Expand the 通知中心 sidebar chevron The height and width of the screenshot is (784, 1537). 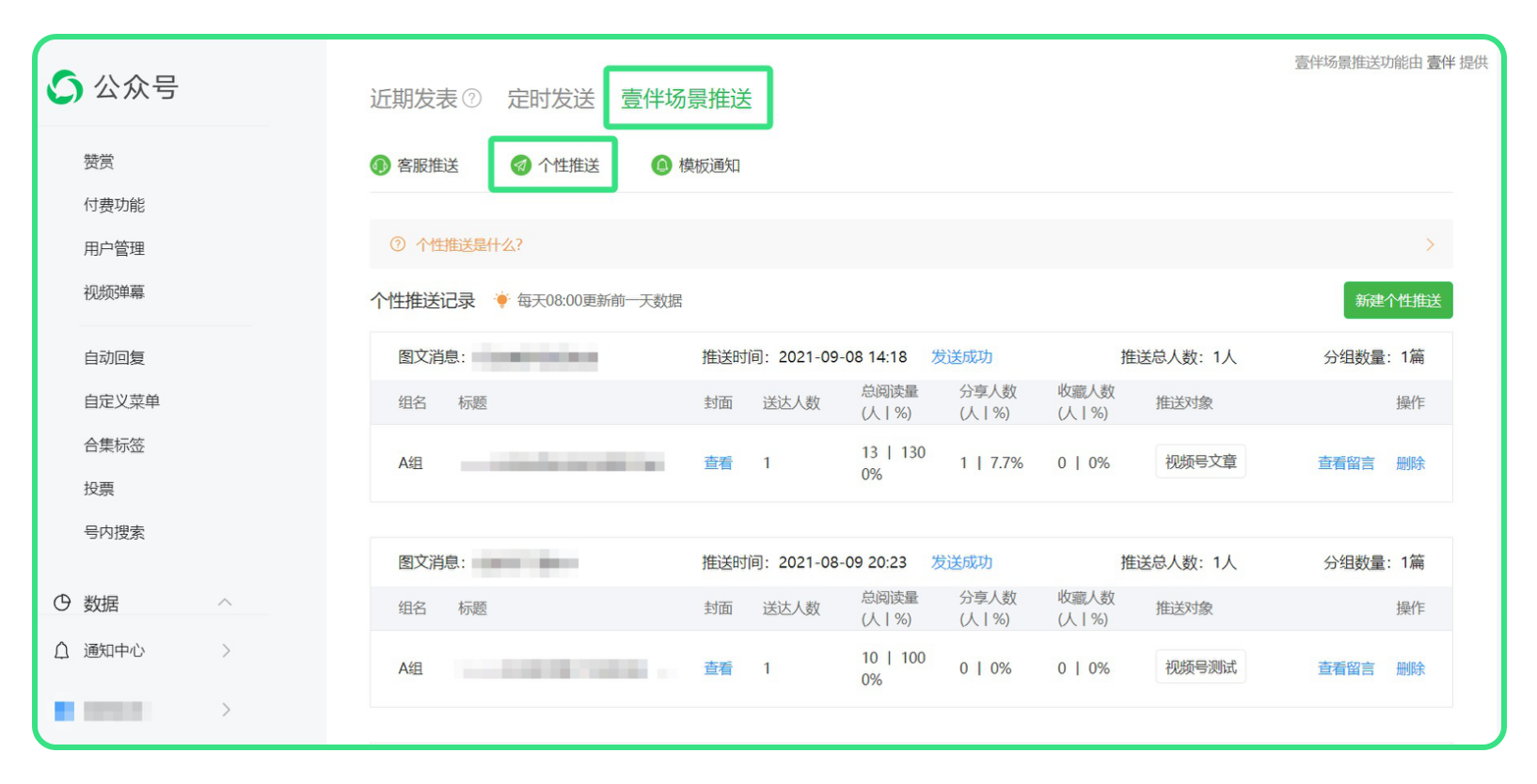(226, 651)
